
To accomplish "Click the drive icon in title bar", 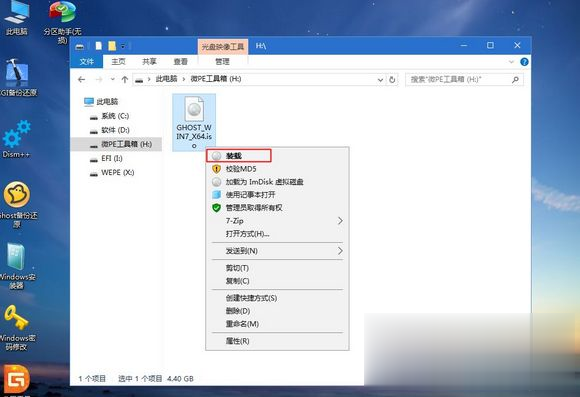I will click(80, 46).
